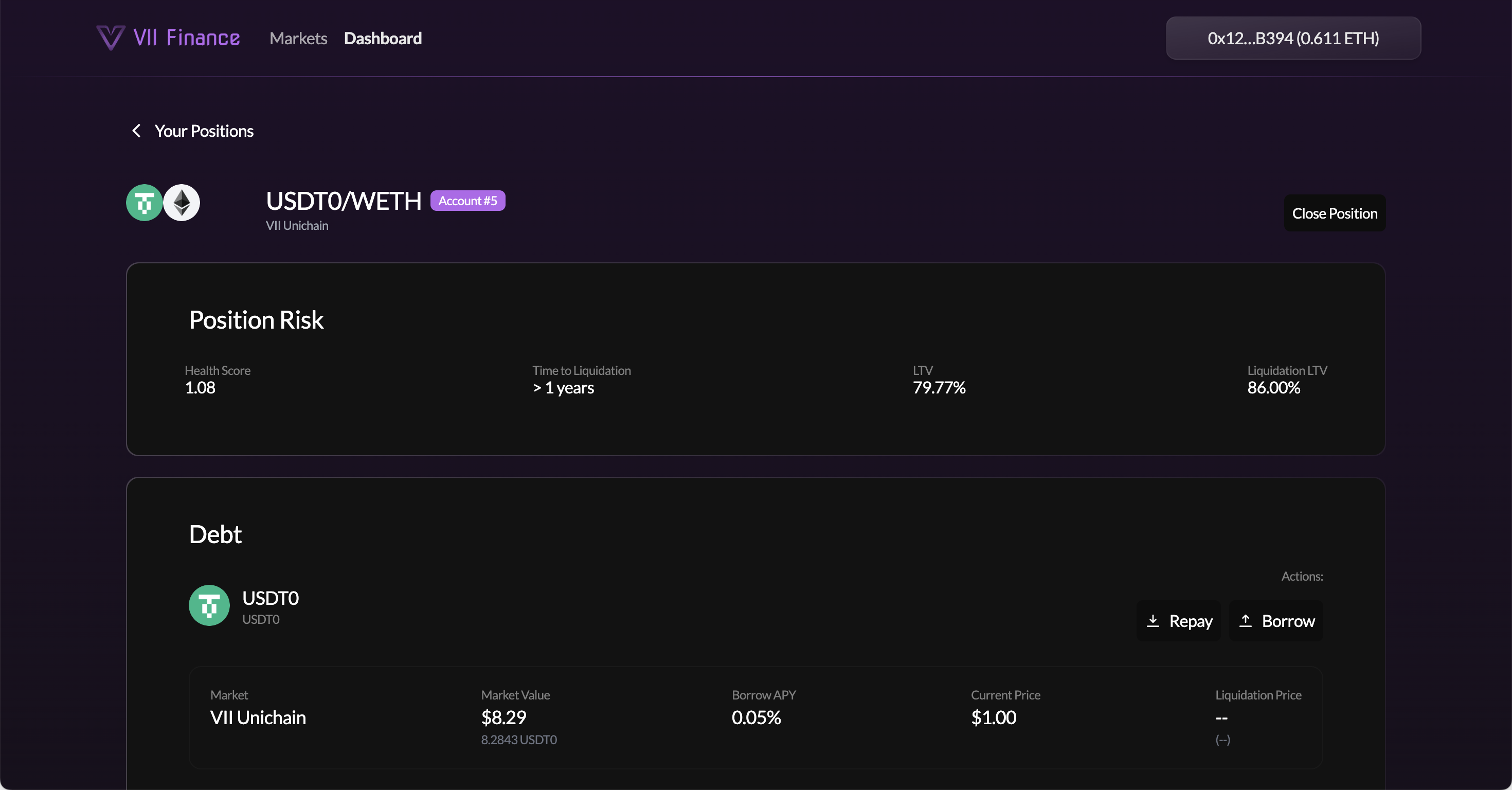
Task: Click the back chevron beside Your Positions
Action: (136, 130)
